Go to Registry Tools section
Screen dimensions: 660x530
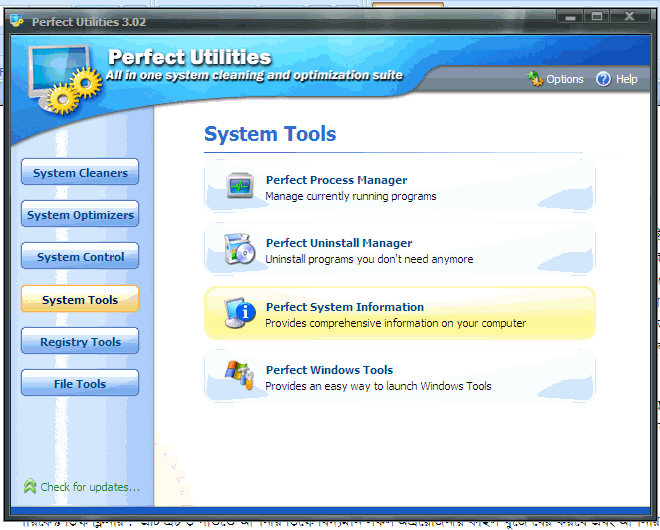(x=80, y=341)
